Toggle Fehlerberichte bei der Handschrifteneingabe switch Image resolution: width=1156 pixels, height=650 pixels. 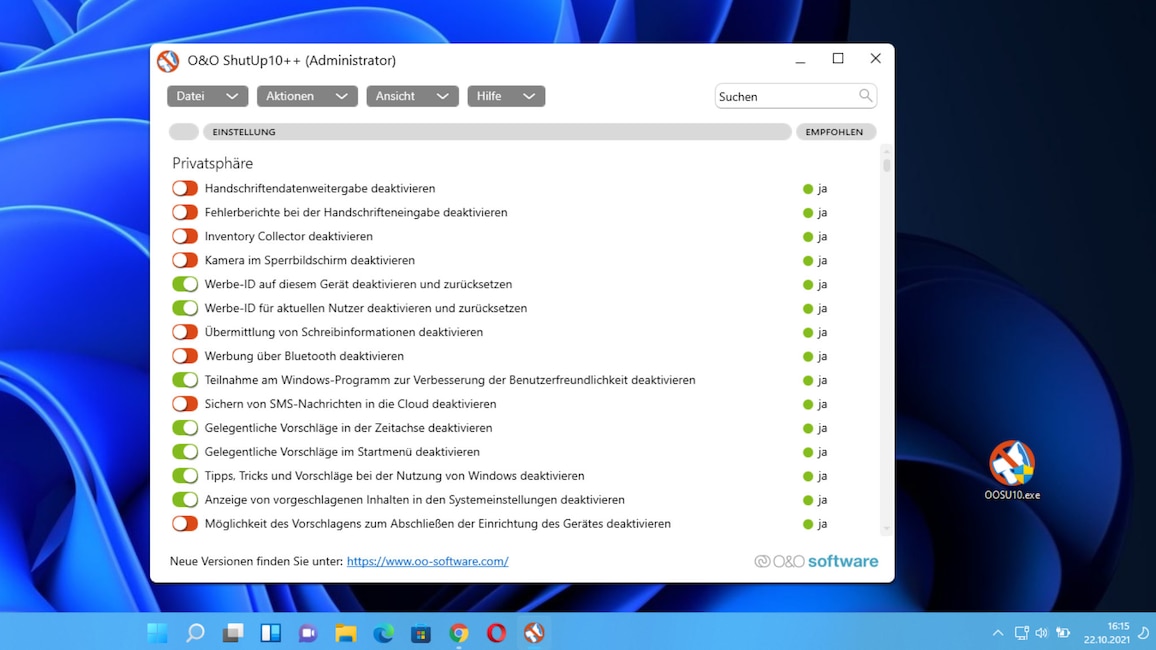click(x=185, y=212)
